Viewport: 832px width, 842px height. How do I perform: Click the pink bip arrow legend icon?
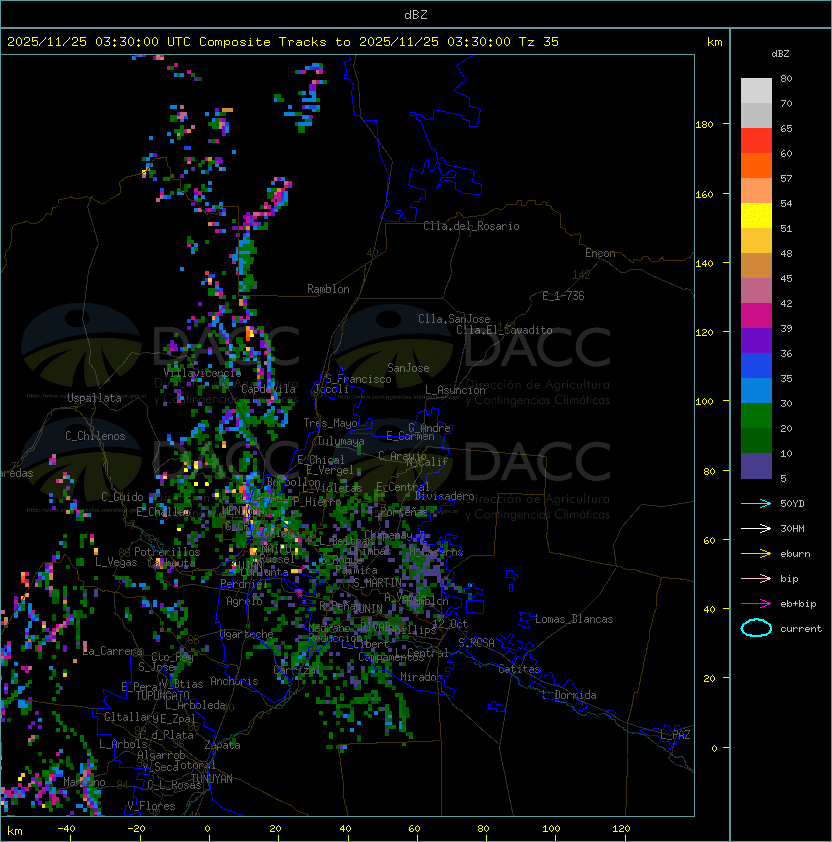pos(756,579)
